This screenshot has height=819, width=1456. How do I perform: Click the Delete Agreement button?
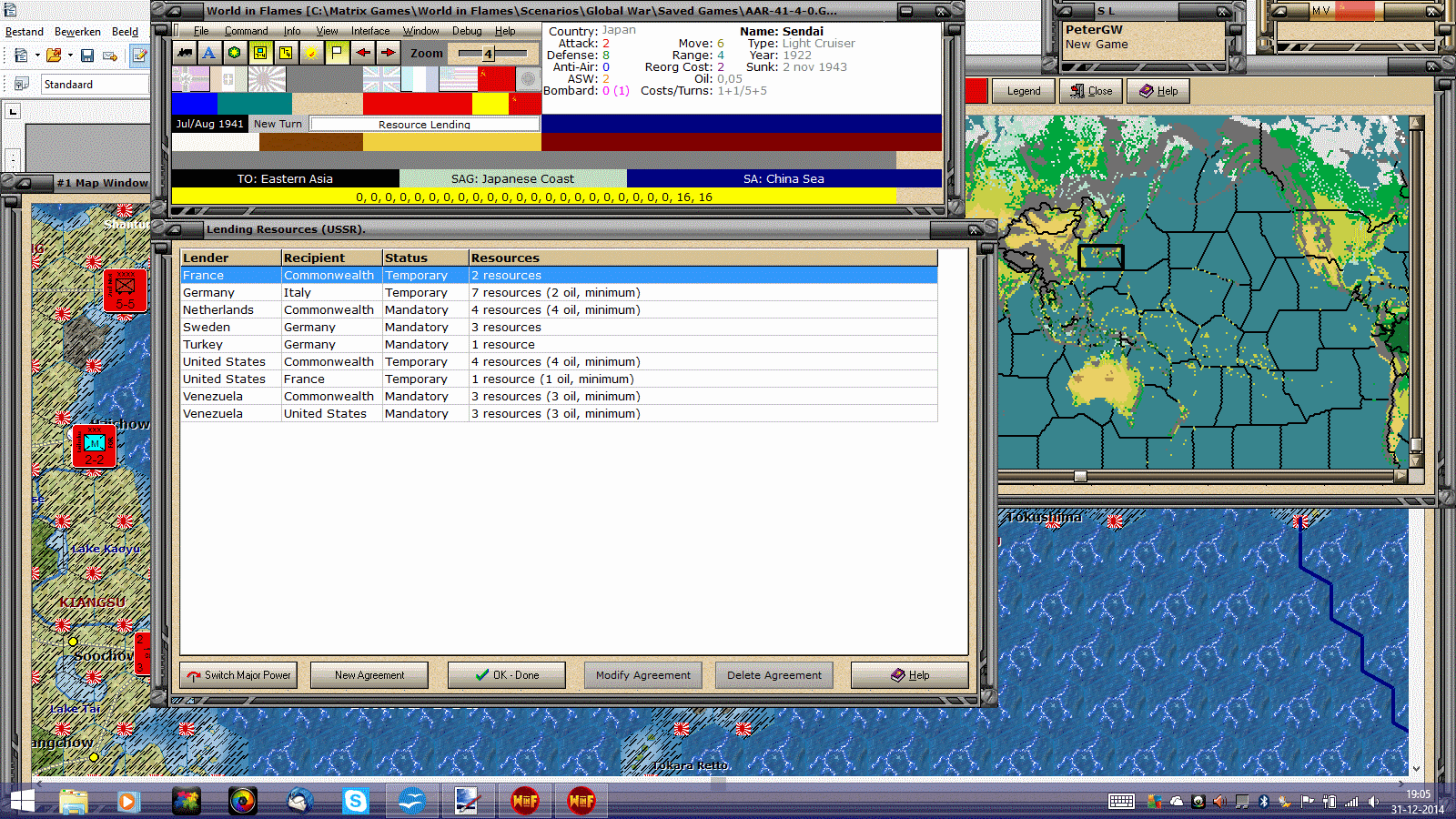tap(774, 675)
